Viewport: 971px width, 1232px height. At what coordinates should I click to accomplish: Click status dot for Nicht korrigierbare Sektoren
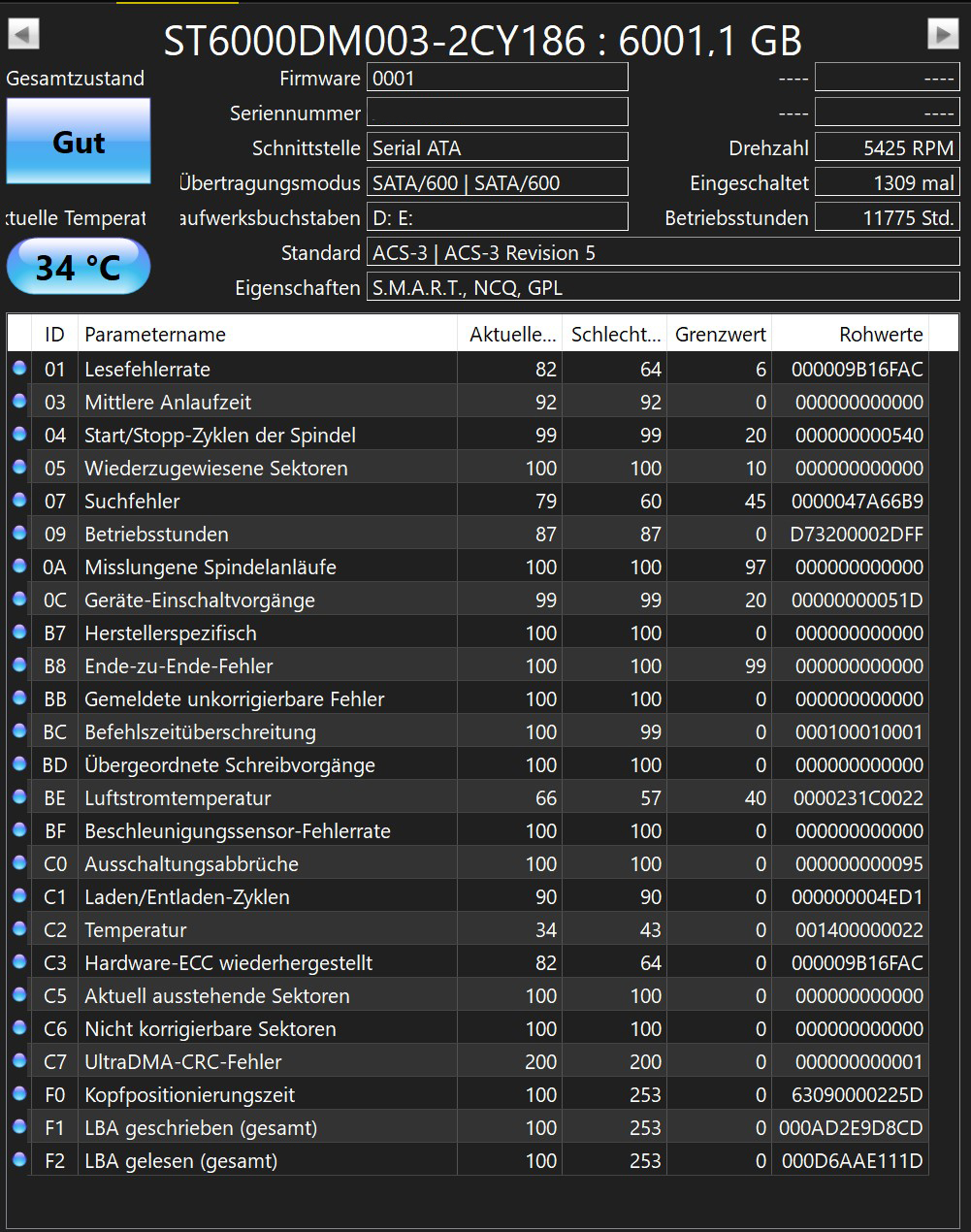click(18, 1027)
